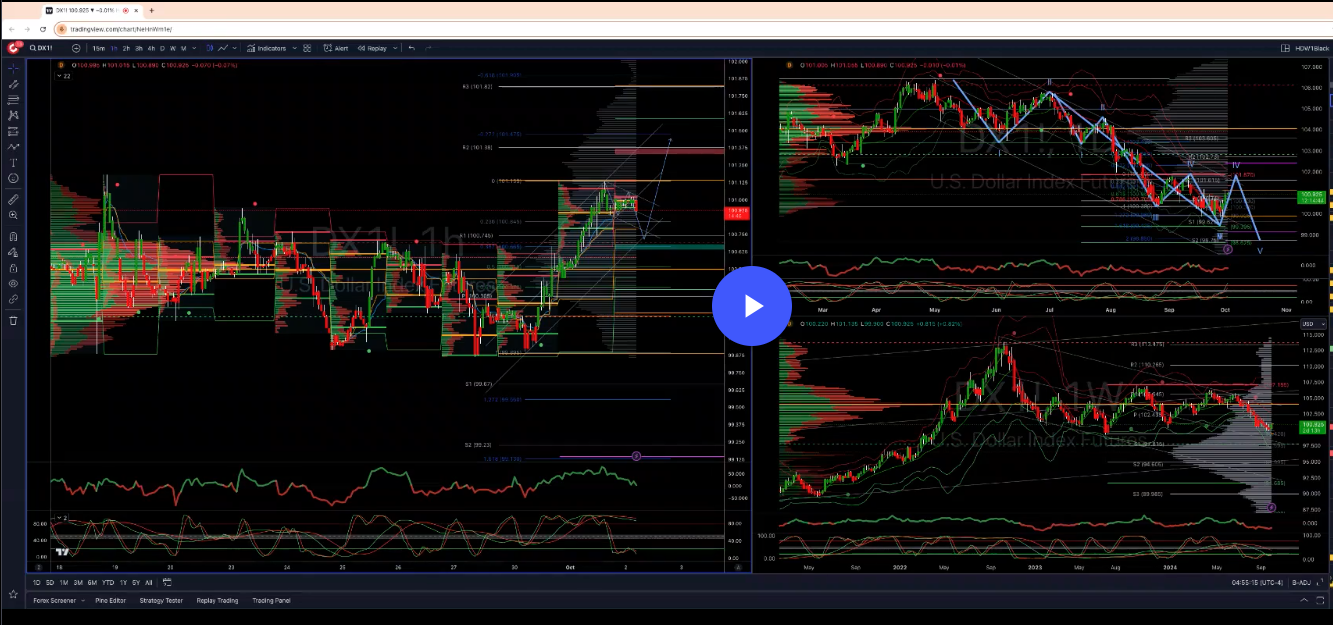Toggle stay in drawing mode

(13, 252)
